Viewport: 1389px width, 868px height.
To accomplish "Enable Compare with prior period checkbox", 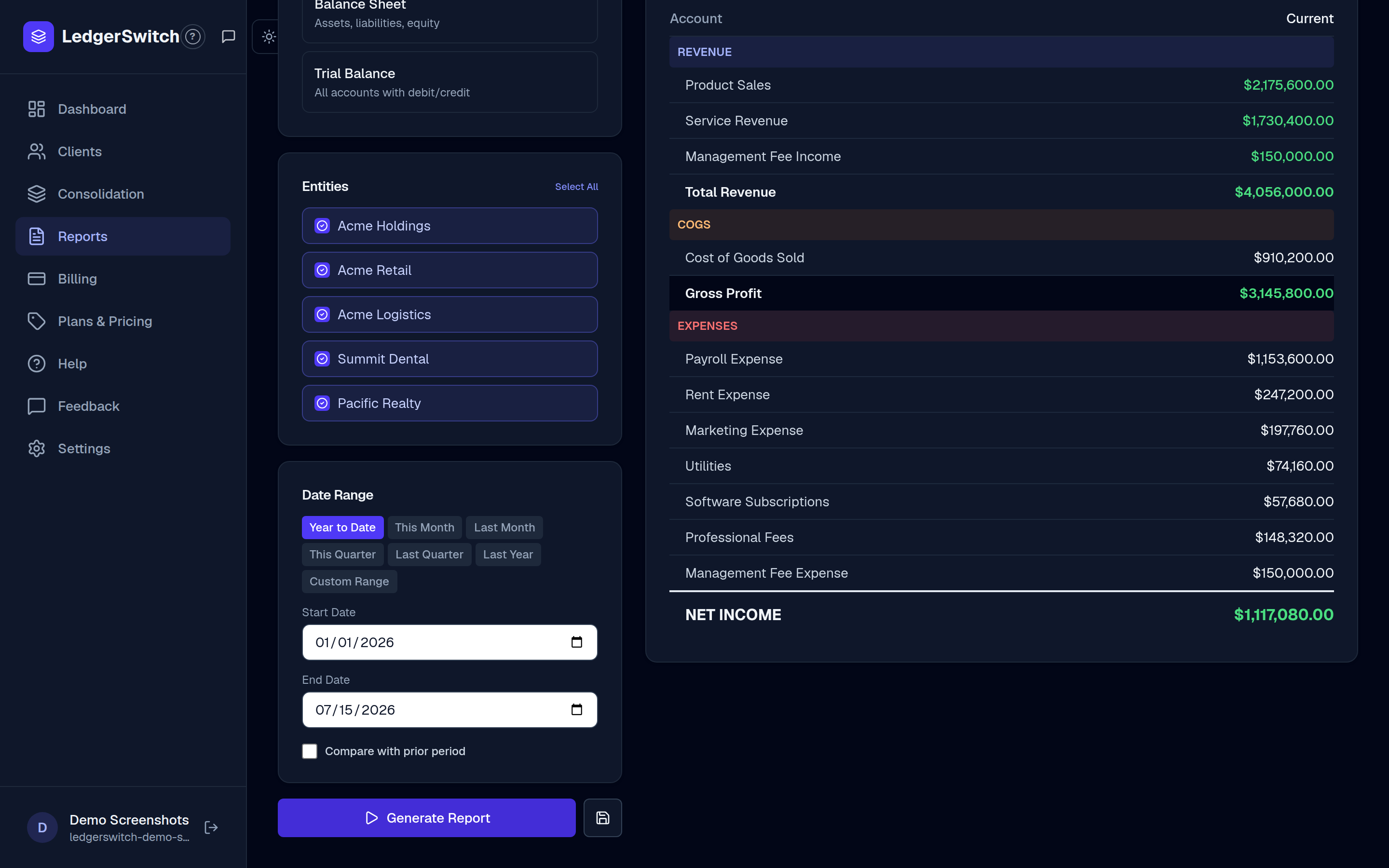I will tap(310, 751).
